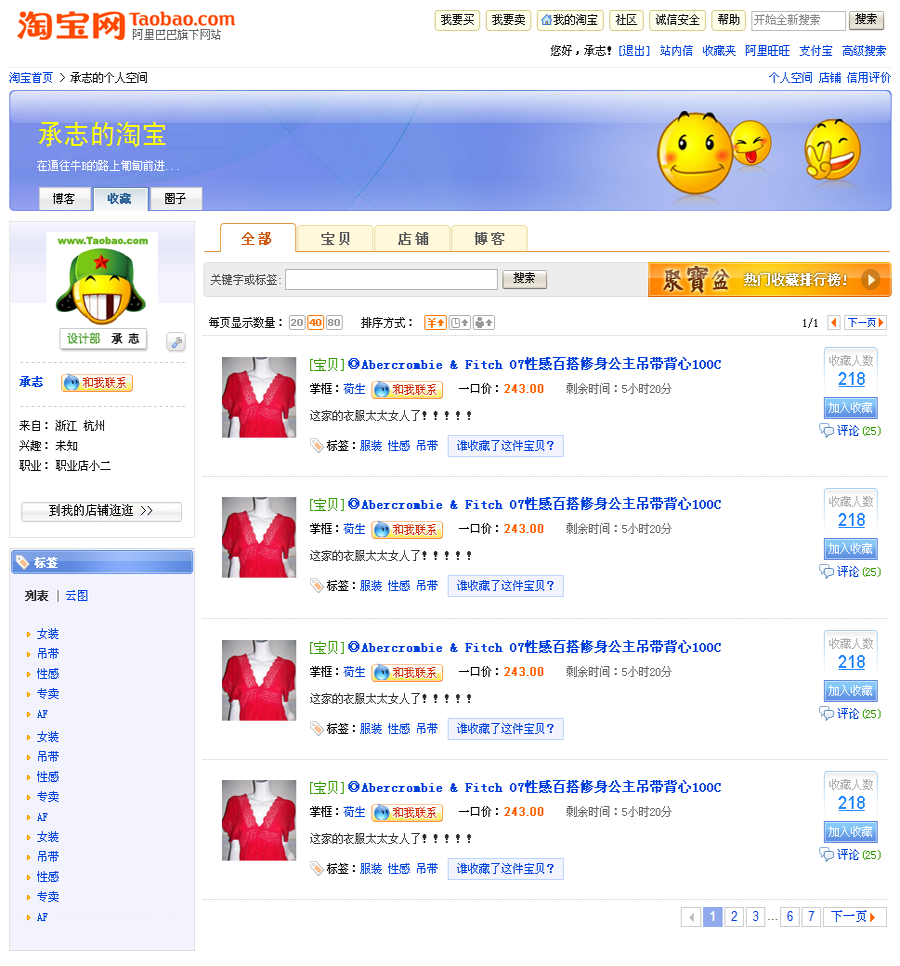
Task: Click the first listing's red dress thumbnail
Action: pyautogui.click(x=259, y=397)
